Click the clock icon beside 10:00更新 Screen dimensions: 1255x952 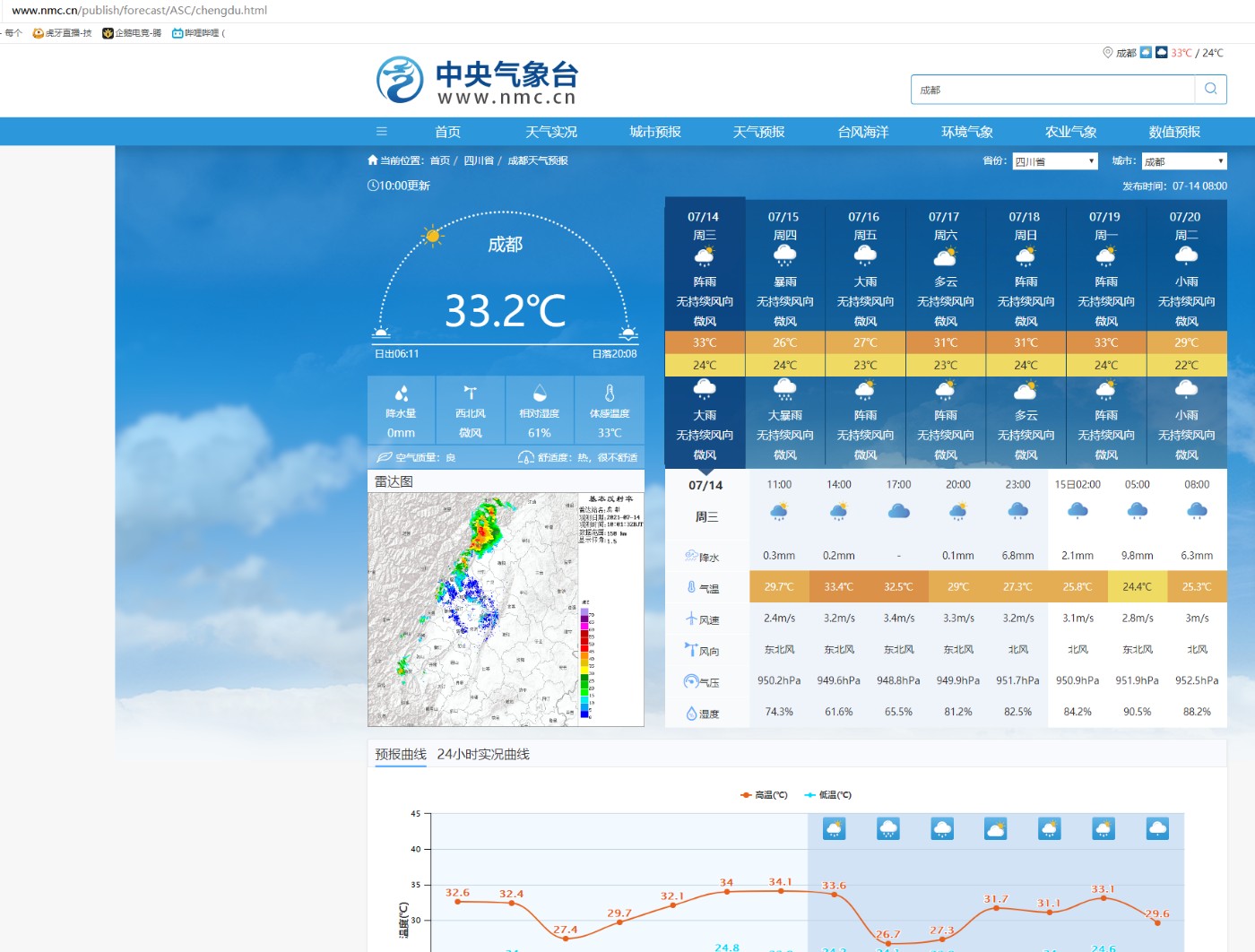[x=372, y=186]
